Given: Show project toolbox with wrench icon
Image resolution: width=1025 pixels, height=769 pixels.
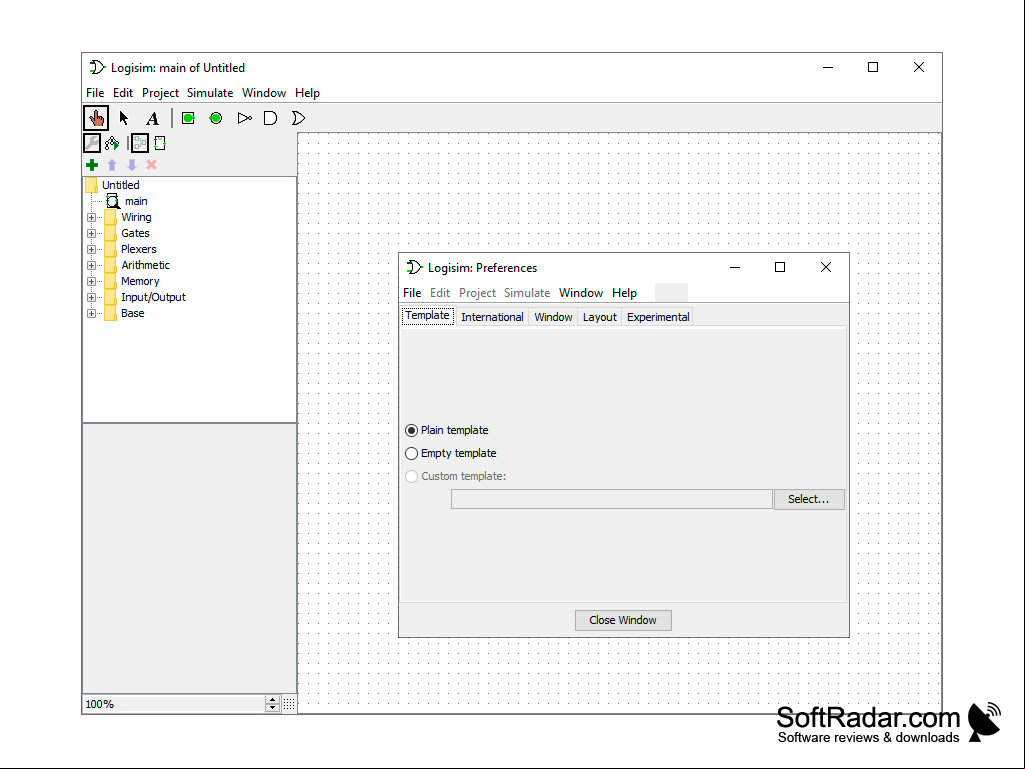Looking at the screenshot, I should [x=92, y=143].
